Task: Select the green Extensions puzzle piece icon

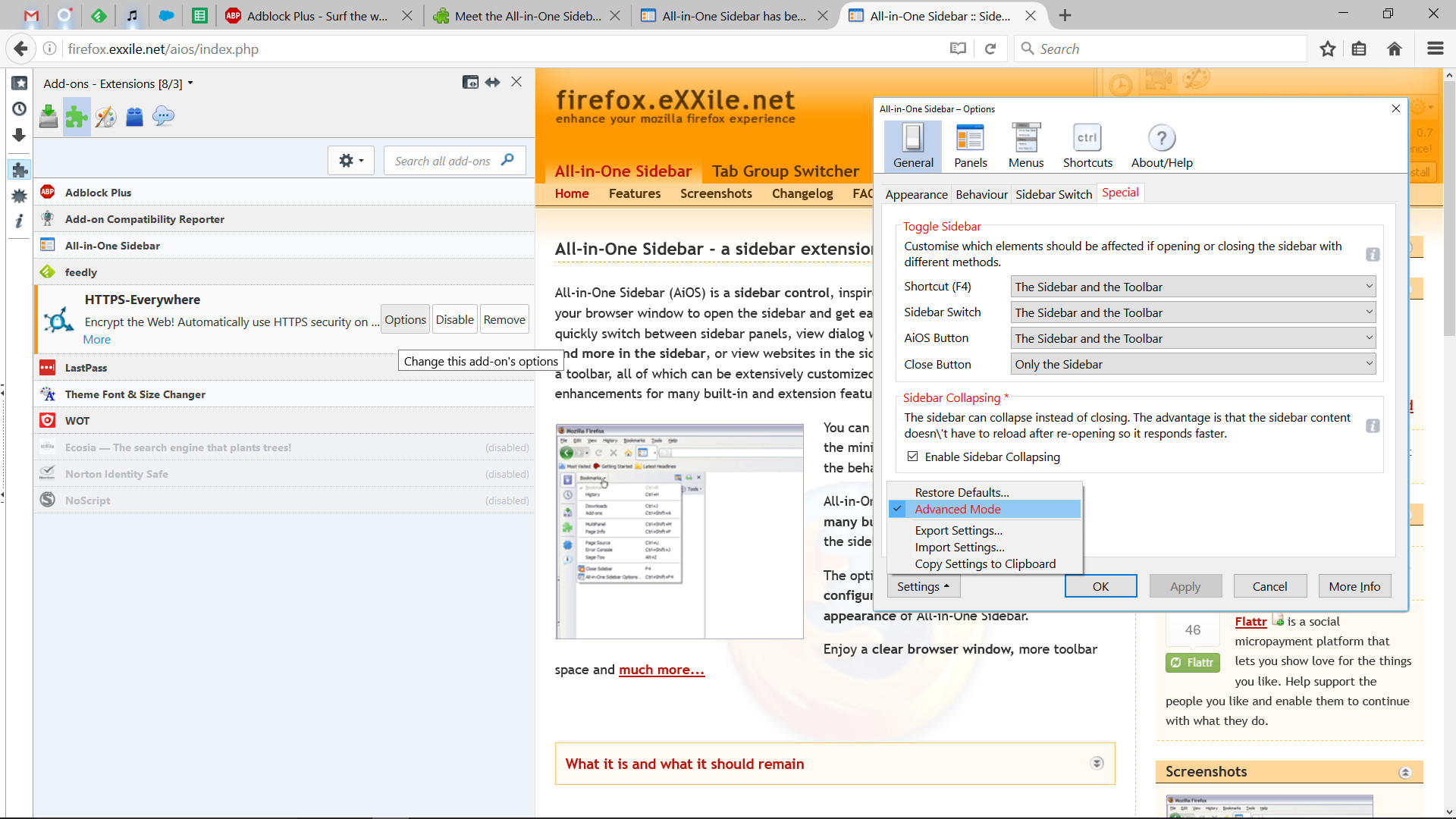Action: (x=77, y=117)
